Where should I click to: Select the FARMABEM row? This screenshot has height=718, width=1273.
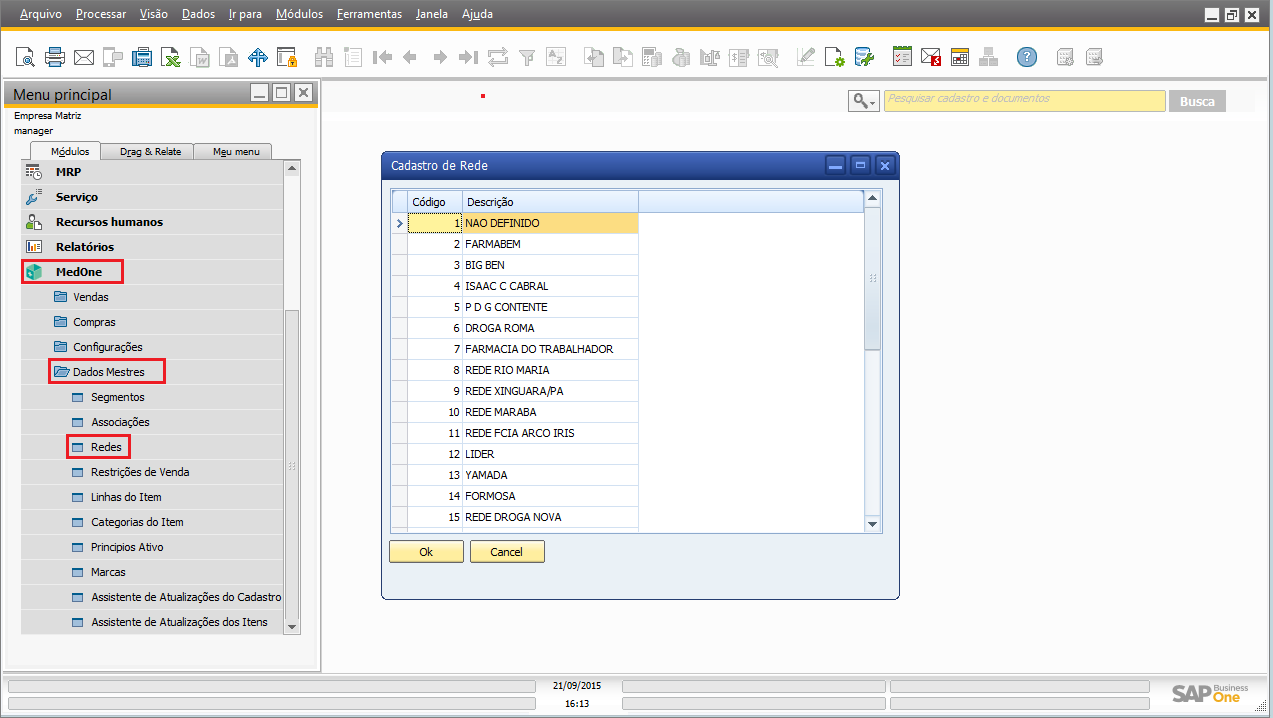(x=514, y=244)
